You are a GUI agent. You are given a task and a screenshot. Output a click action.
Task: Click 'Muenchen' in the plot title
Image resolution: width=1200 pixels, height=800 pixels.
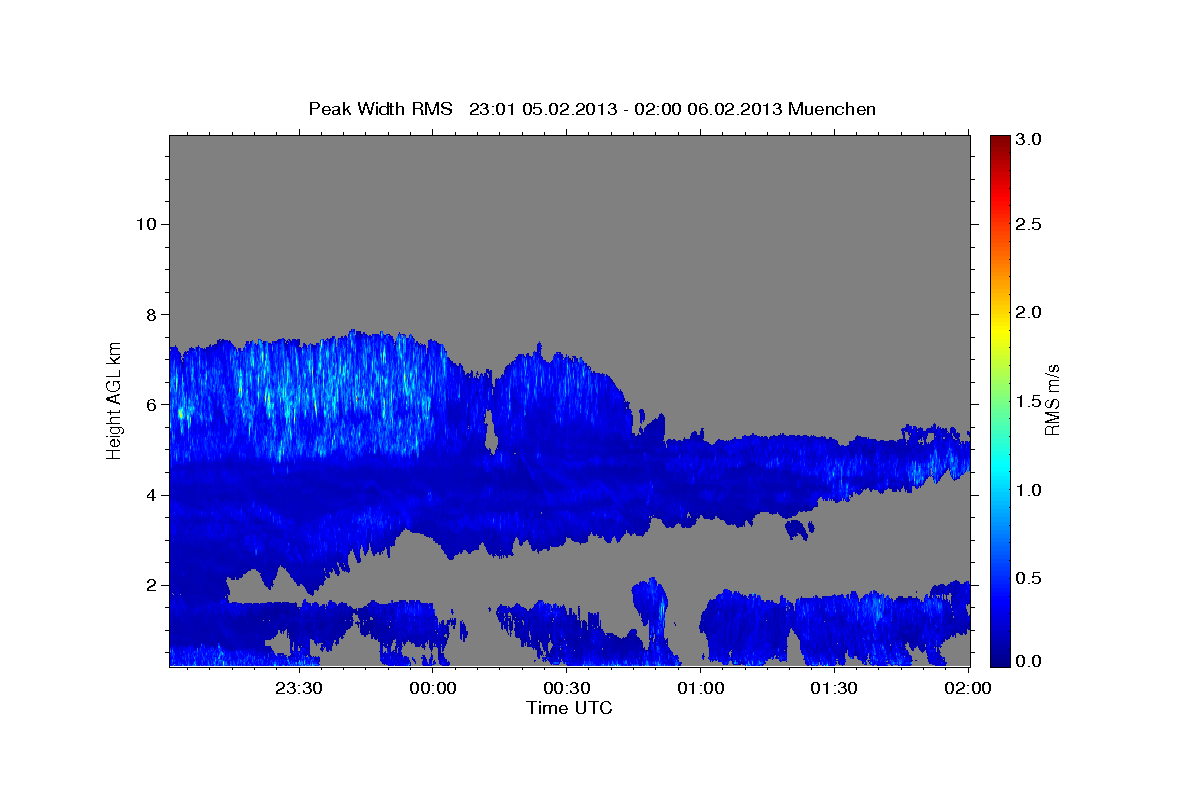832,109
